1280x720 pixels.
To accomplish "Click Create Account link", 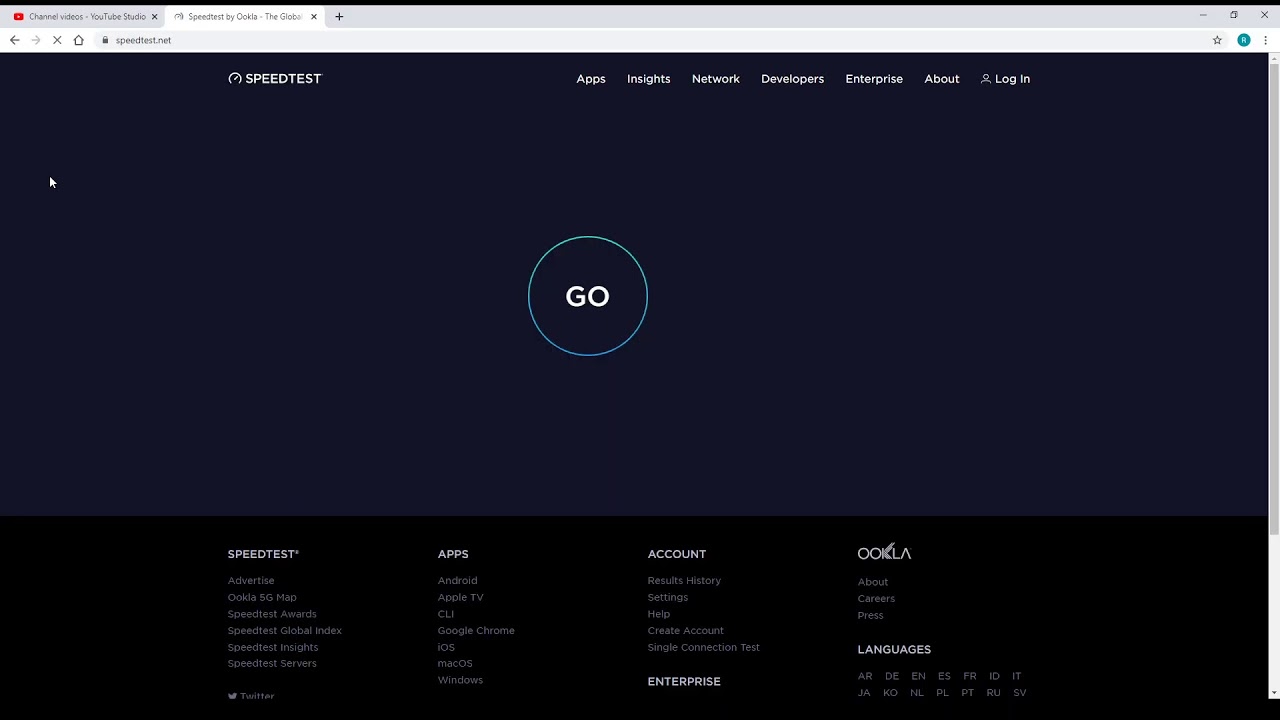I will pos(686,630).
